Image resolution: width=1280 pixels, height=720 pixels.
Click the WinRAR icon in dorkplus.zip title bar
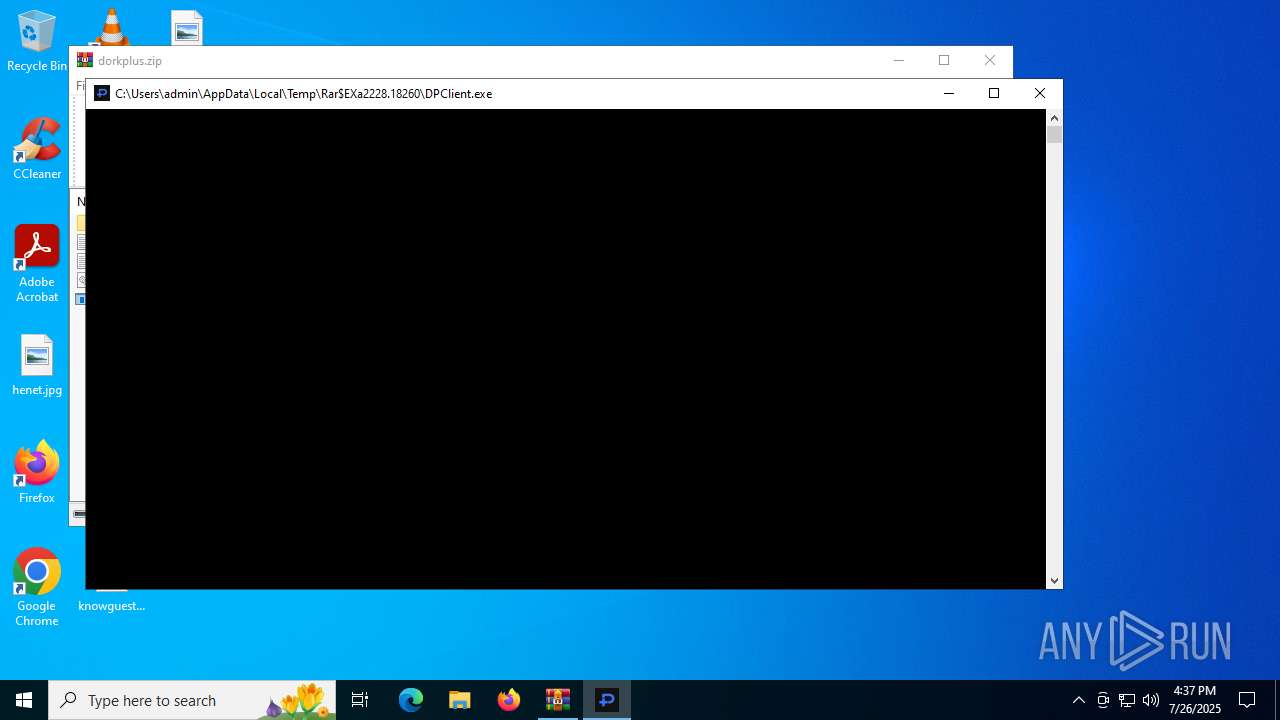pyautogui.click(x=85, y=61)
